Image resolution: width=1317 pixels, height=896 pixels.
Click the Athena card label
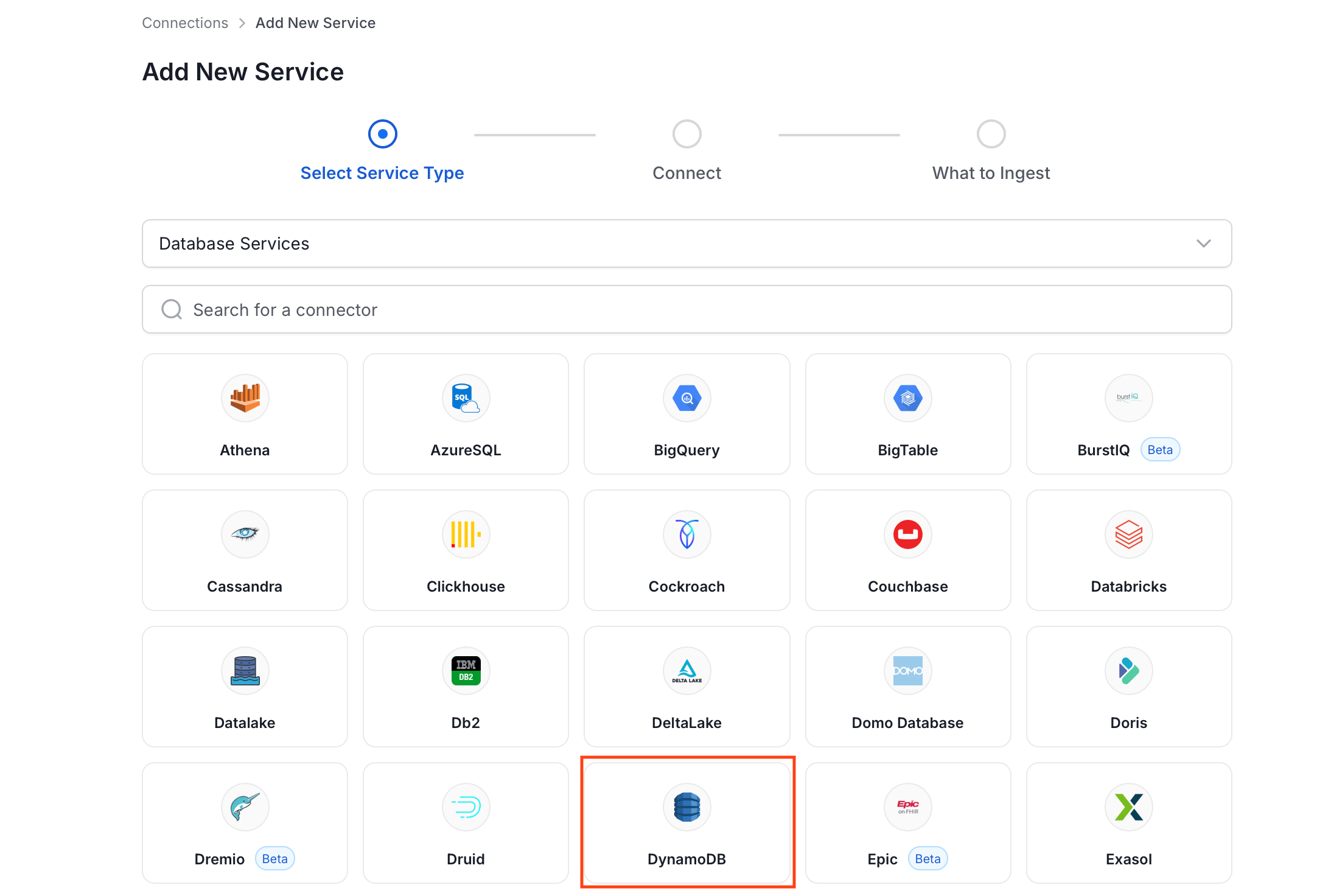245,450
